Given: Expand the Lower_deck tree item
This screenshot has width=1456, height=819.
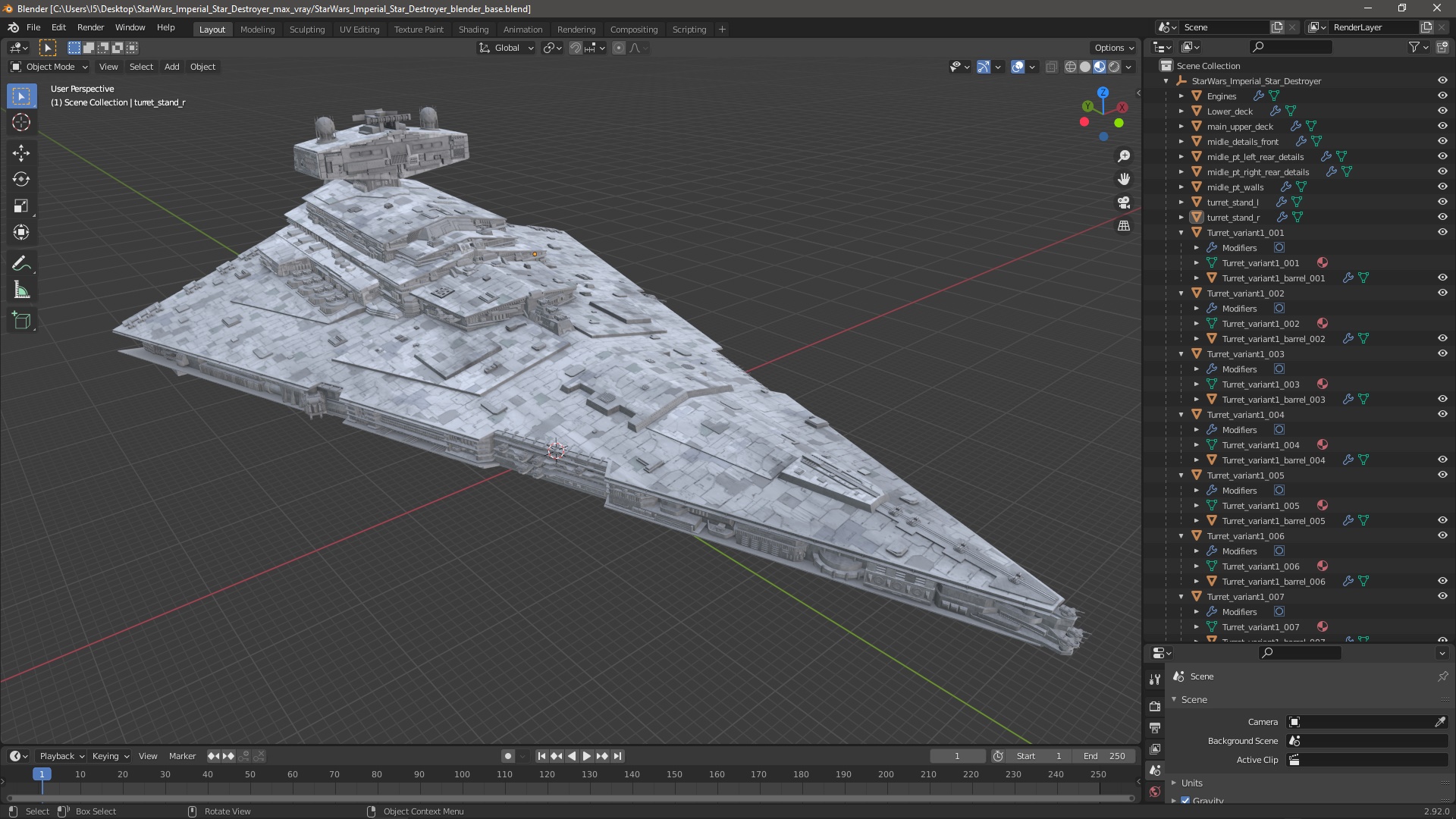Looking at the screenshot, I should (1181, 111).
